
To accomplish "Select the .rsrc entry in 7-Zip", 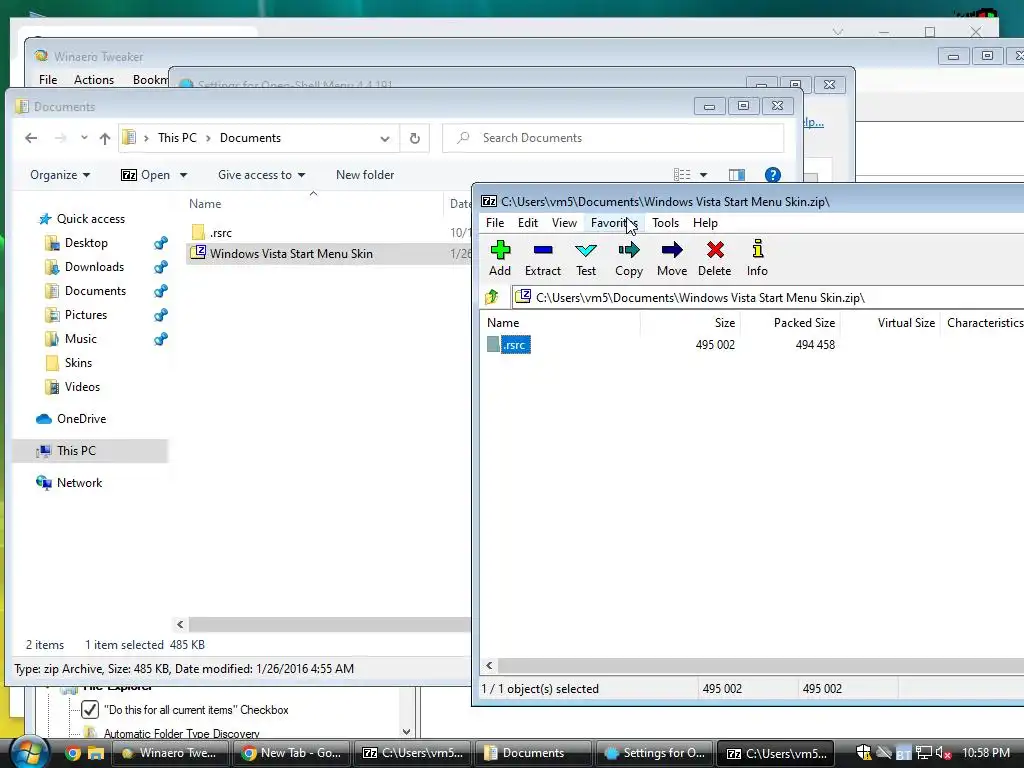I will (515, 345).
